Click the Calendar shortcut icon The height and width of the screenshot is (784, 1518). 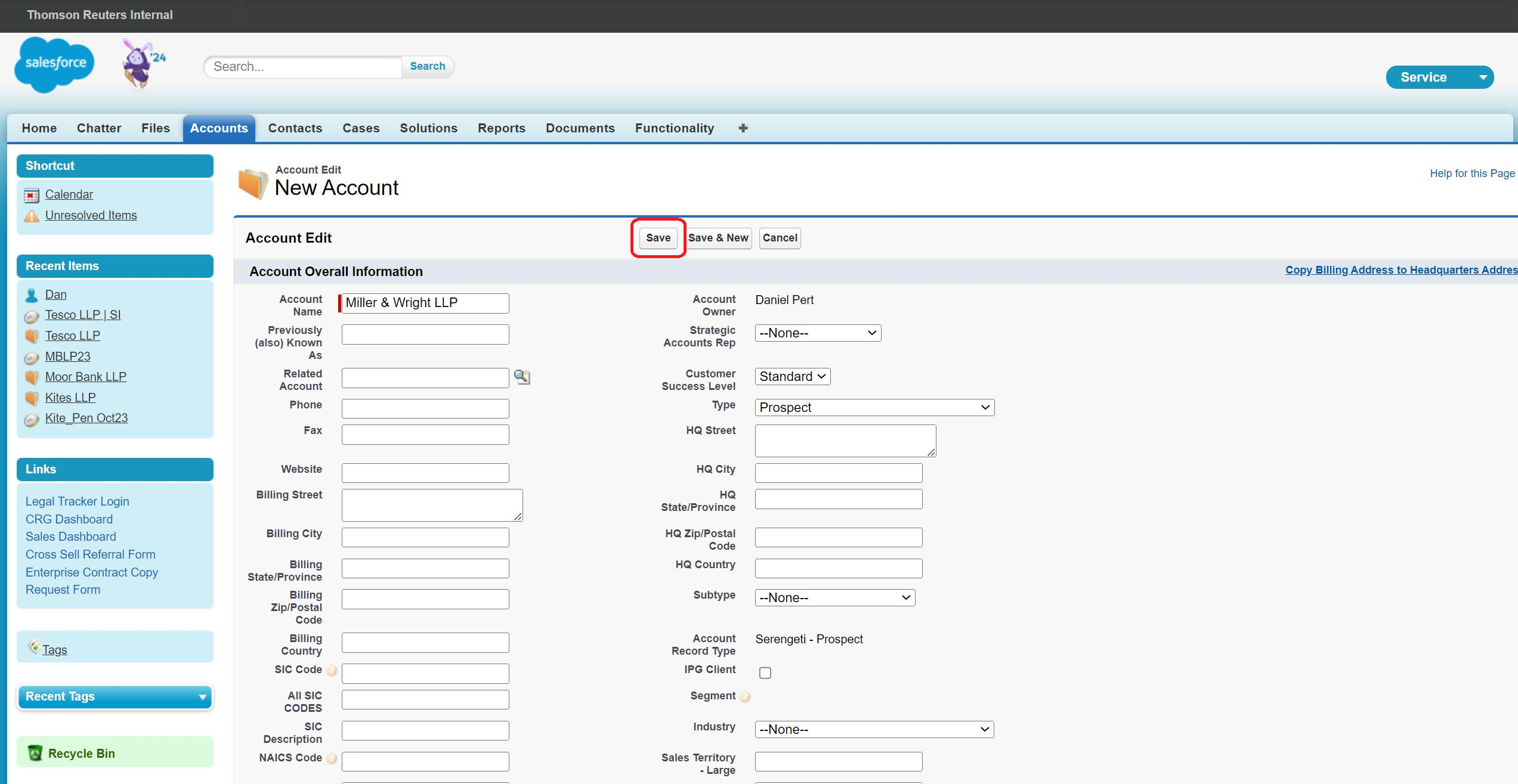pos(32,195)
